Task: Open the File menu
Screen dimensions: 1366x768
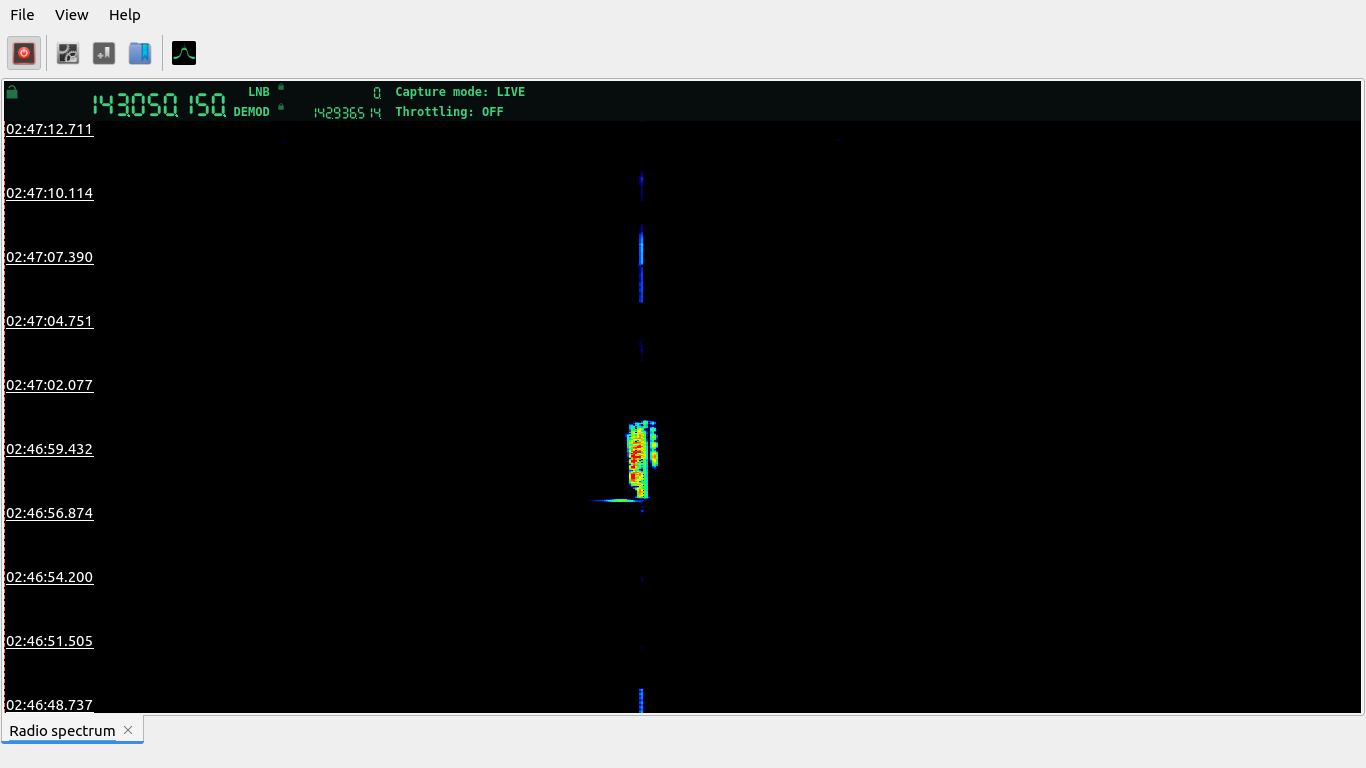Action: point(22,15)
